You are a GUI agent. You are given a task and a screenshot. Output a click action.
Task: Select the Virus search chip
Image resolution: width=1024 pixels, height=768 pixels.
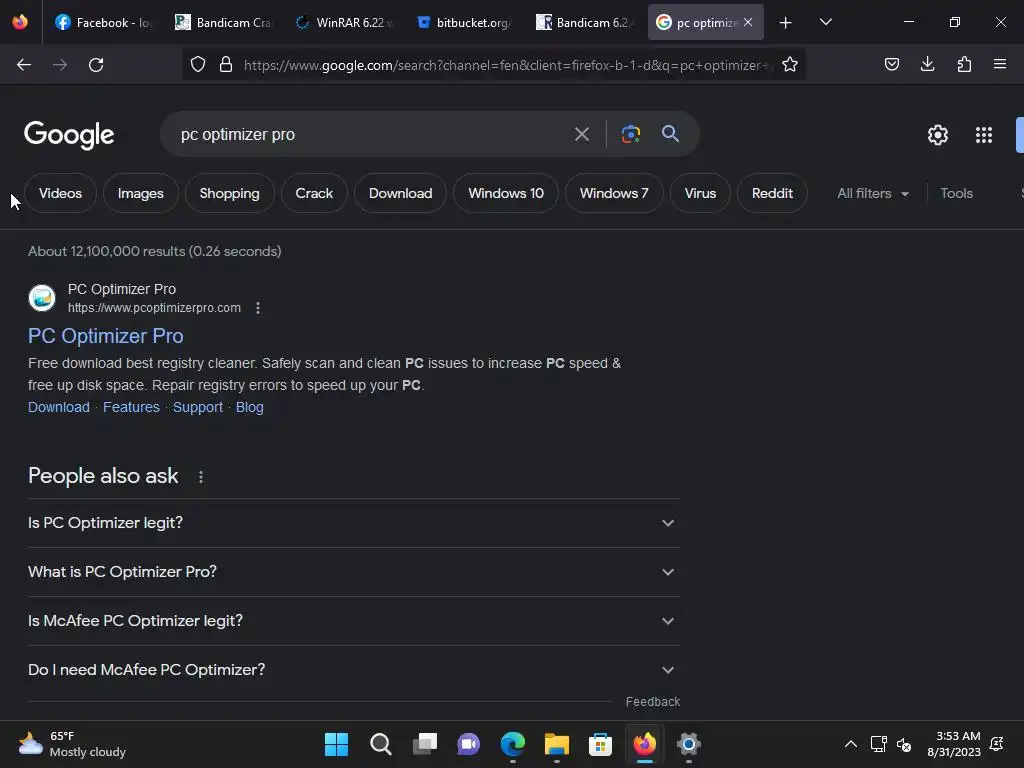pos(700,193)
